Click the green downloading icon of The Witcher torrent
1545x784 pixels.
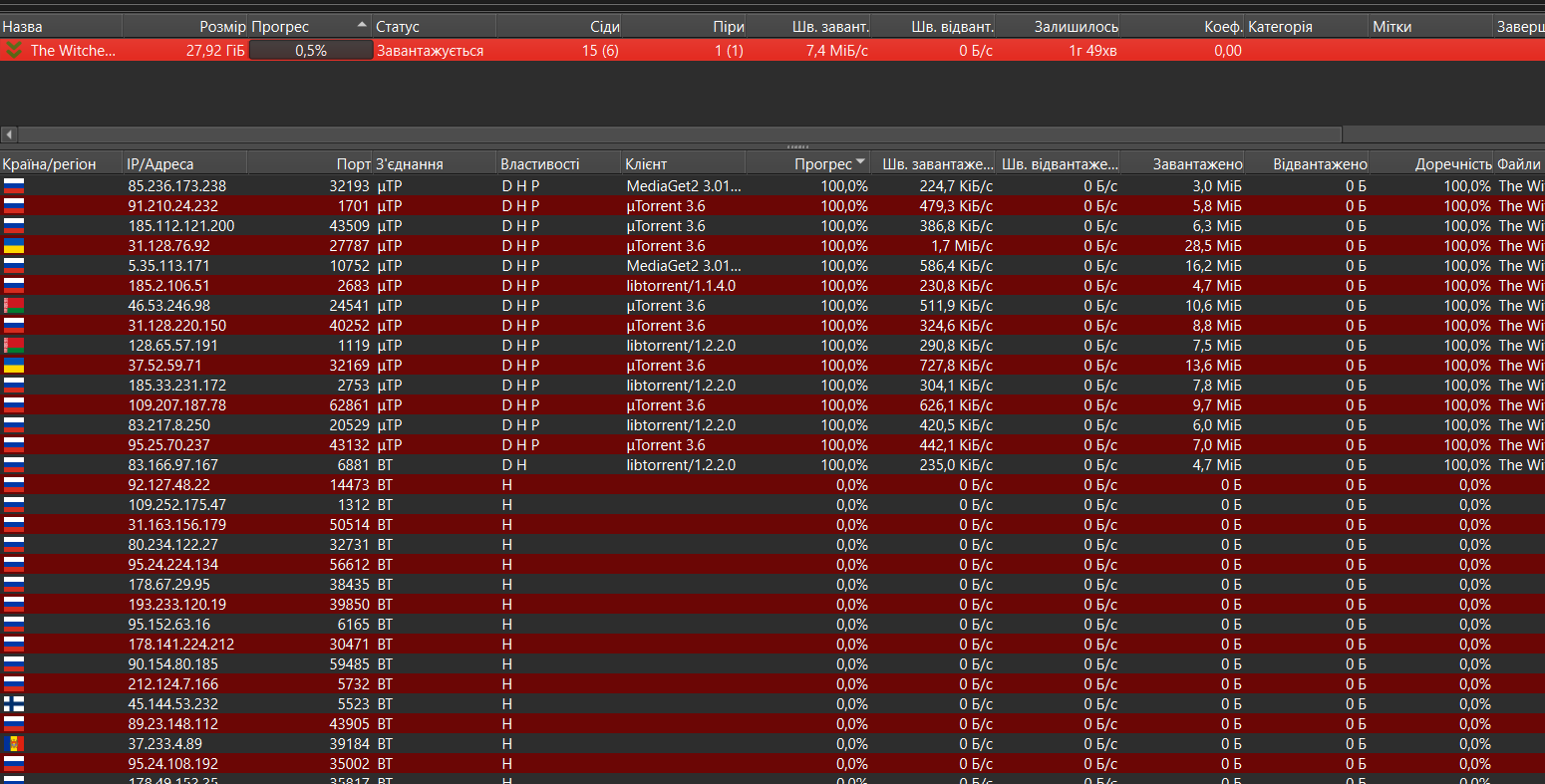point(13,50)
